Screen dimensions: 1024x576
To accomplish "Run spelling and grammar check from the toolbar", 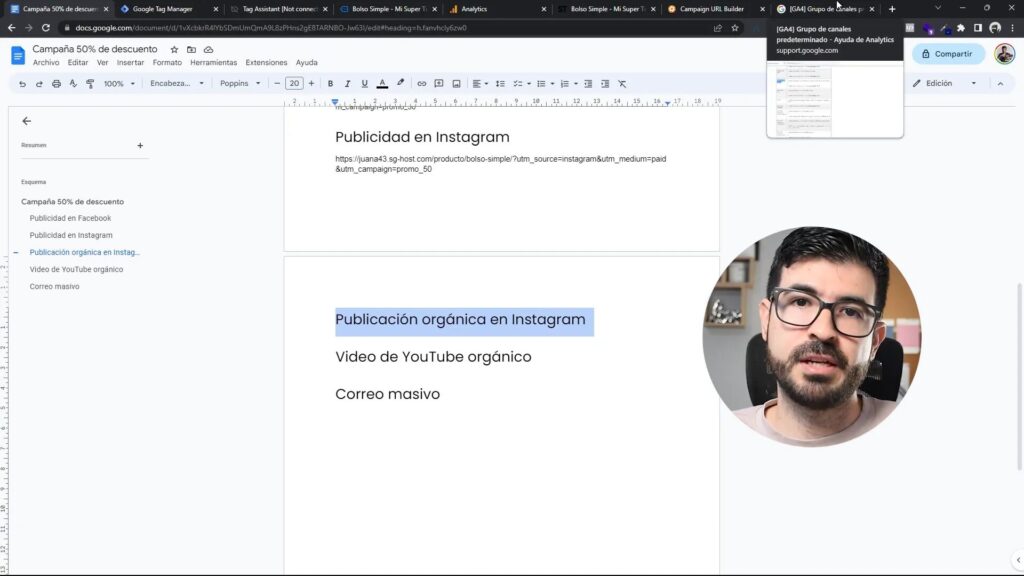I will [73, 84].
